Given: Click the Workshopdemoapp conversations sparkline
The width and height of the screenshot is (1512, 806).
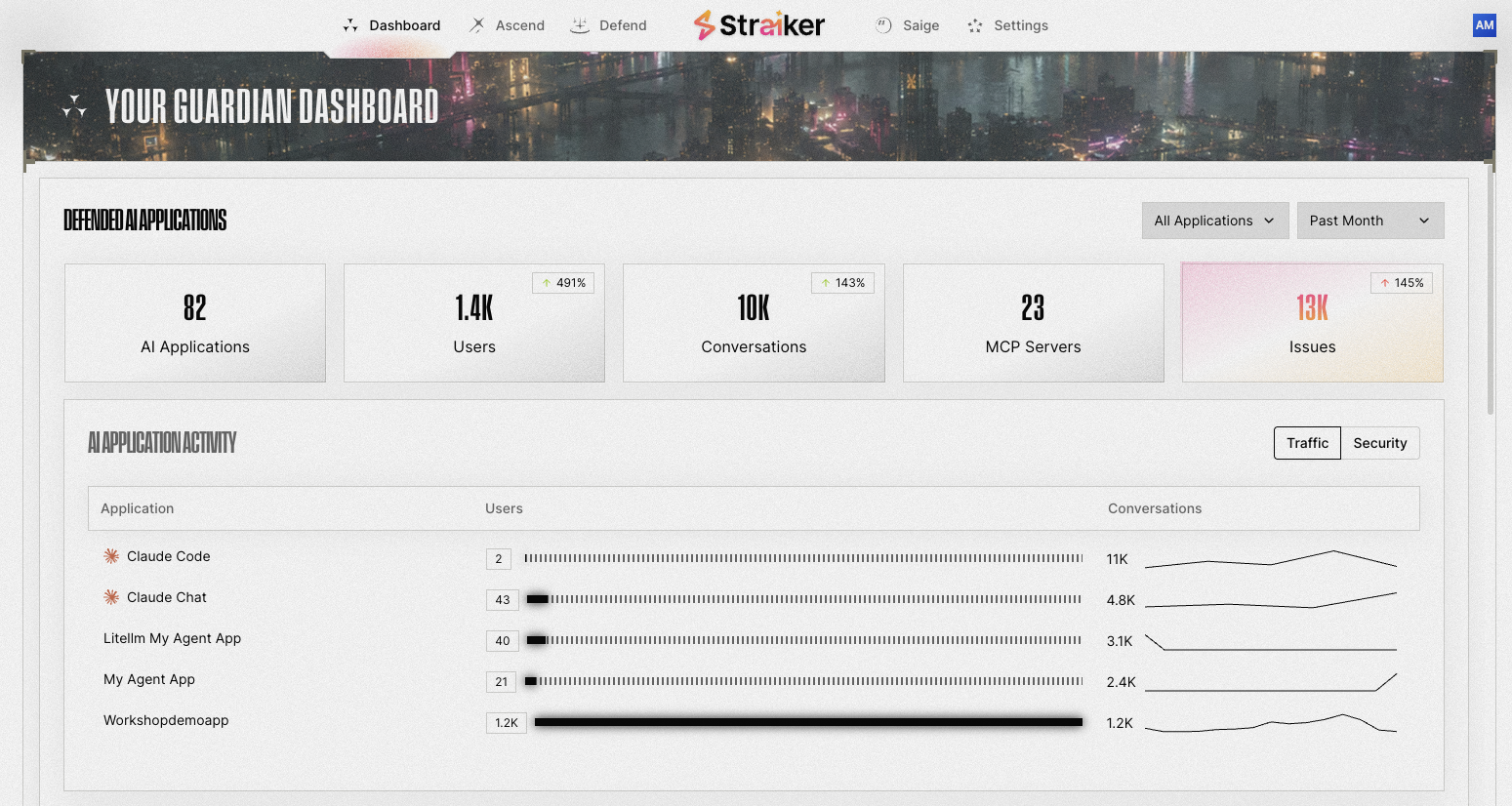Looking at the screenshot, I should tap(1271, 723).
